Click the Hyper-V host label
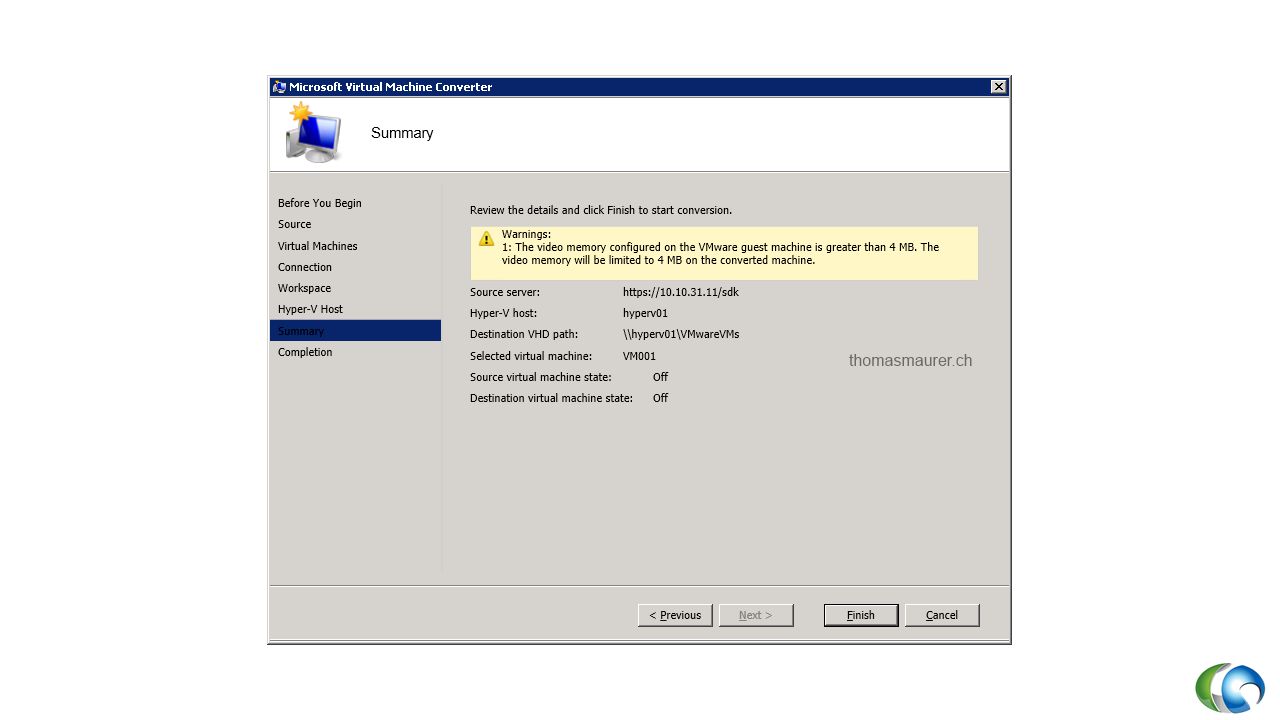This screenshot has width=1280, height=720. tap(505, 313)
